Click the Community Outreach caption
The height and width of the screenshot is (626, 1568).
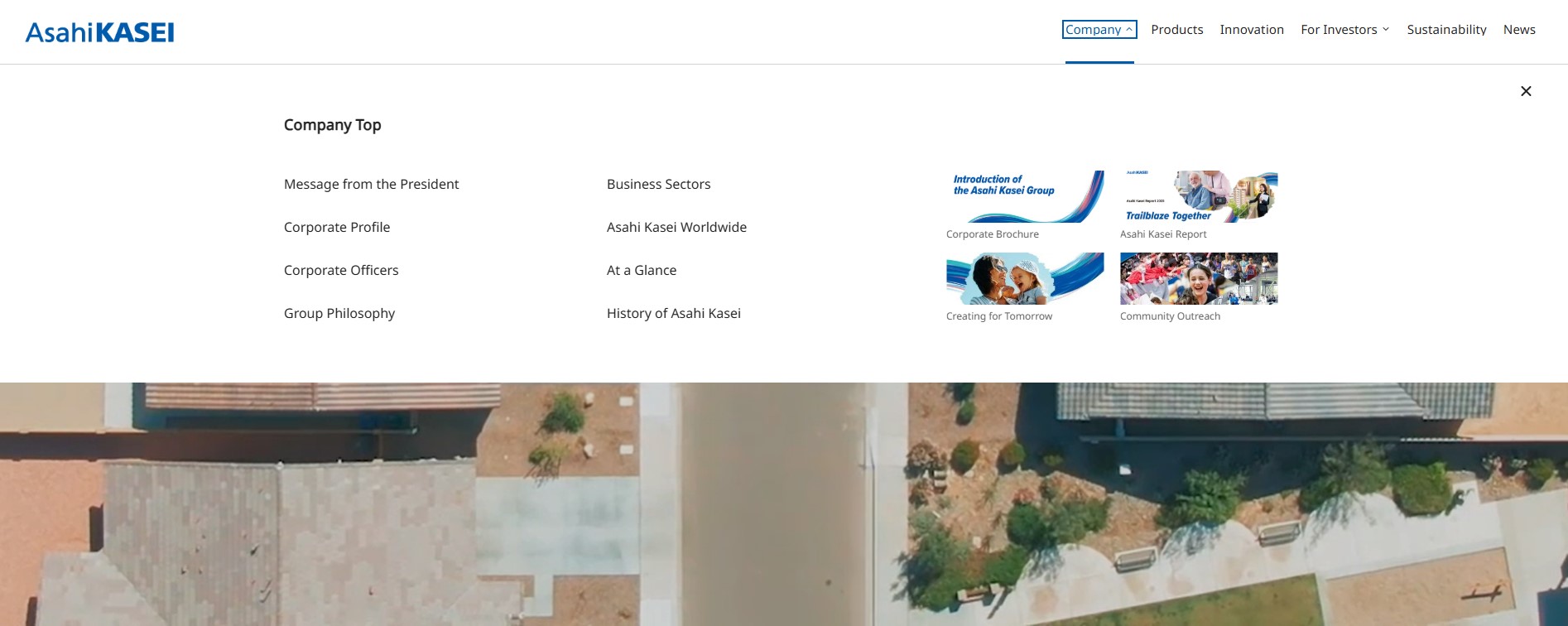click(x=1170, y=316)
